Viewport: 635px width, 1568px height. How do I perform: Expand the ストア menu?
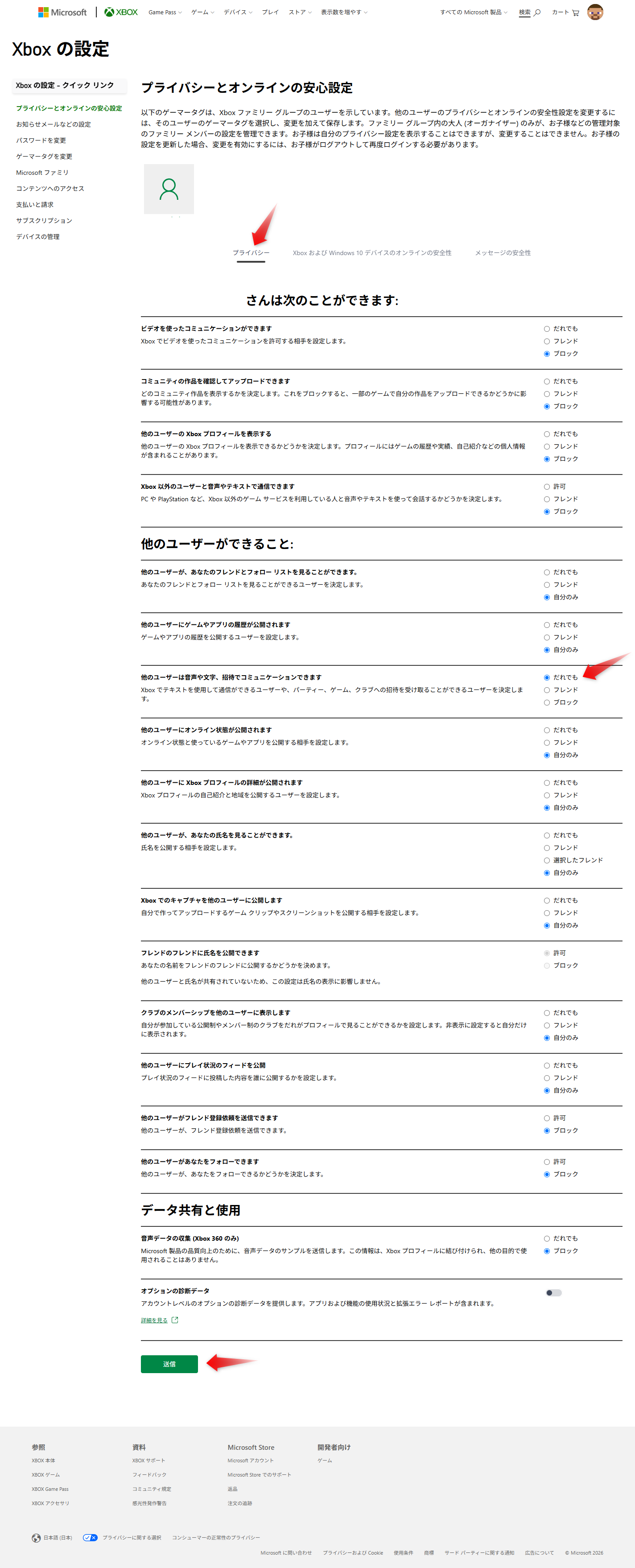coord(300,12)
